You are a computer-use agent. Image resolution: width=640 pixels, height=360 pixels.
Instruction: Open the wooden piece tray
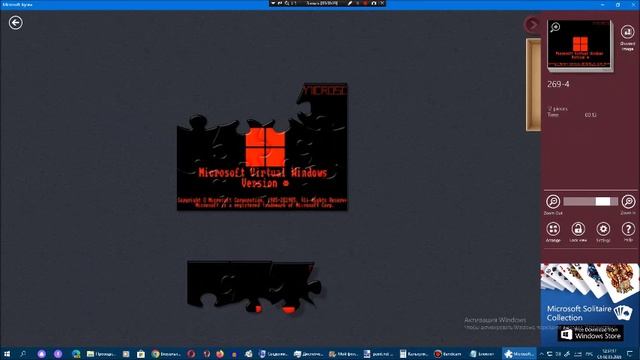[533, 85]
